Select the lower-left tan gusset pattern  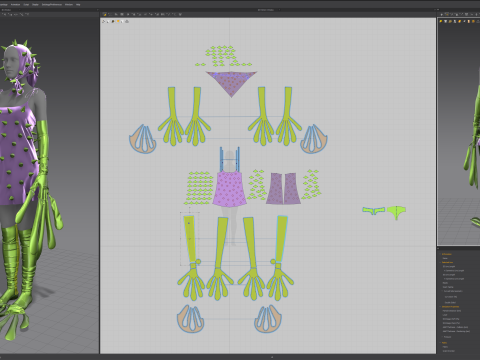[190, 319]
